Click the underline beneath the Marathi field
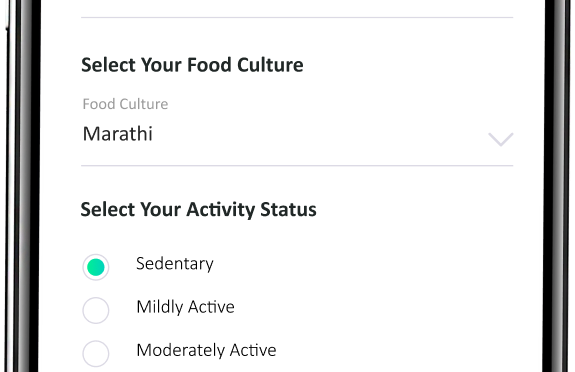The width and height of the screenshot is (575, 372). 297,165
